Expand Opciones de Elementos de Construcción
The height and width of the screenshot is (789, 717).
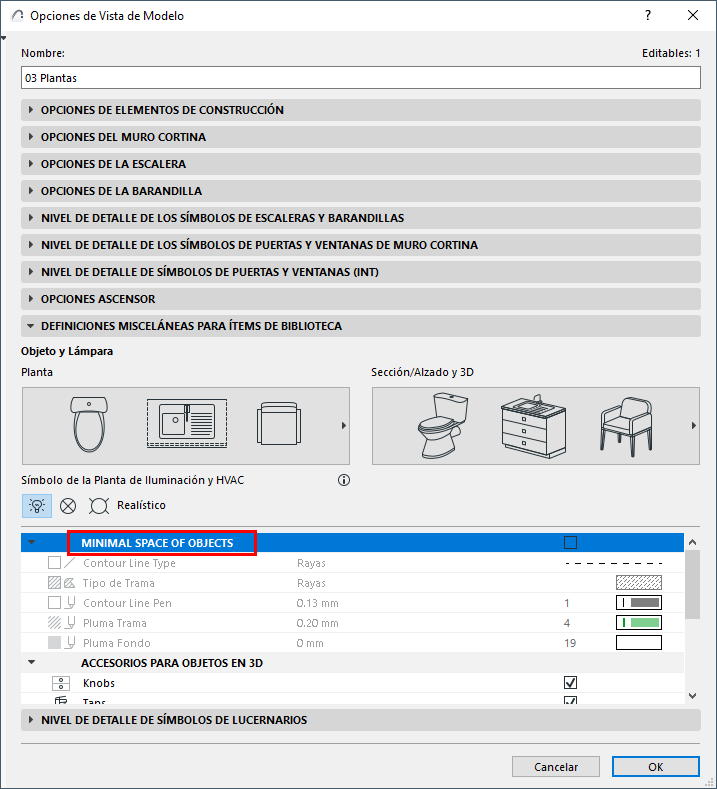click(361, 110)
